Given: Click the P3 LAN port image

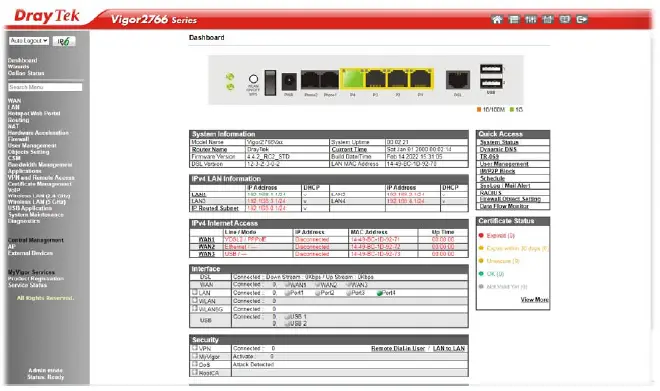Looking at the screenshot, I should 375,79.
